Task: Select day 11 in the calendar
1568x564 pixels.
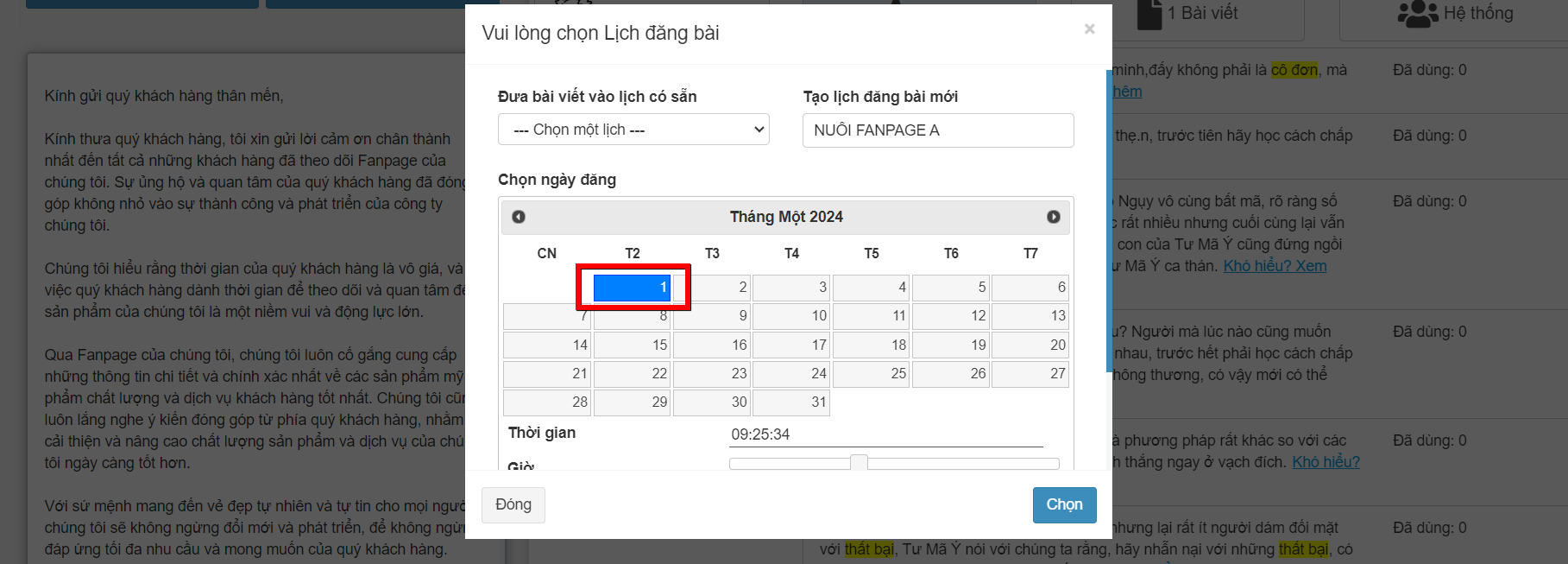Action: tap(871, 316)
